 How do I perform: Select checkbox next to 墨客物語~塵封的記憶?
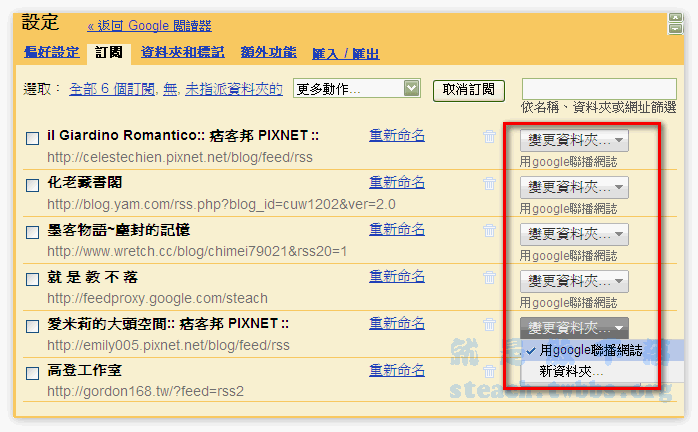(32, 232)
